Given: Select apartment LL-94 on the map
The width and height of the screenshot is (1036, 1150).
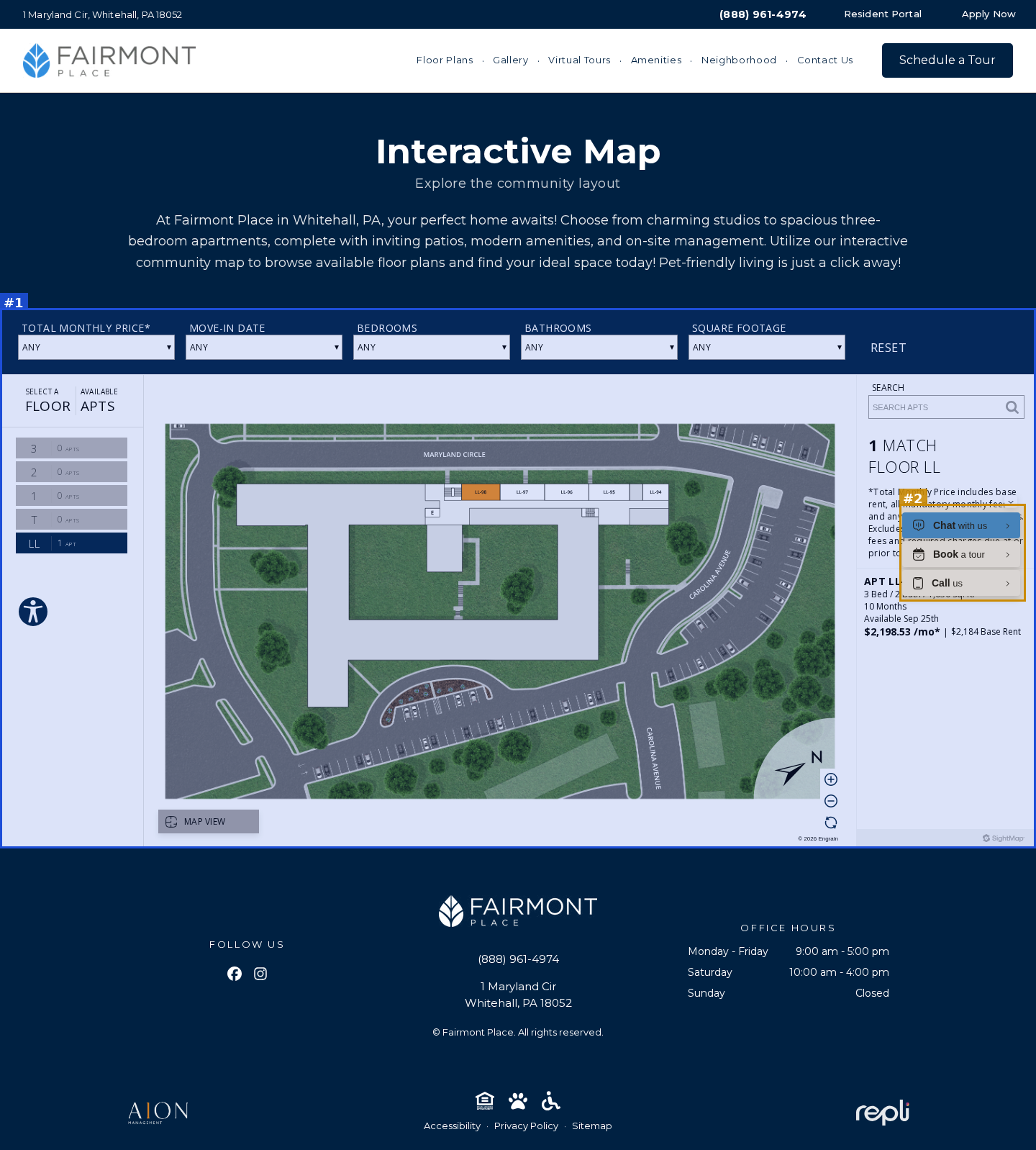Looking at the screenshot, I should coord(656,492).
